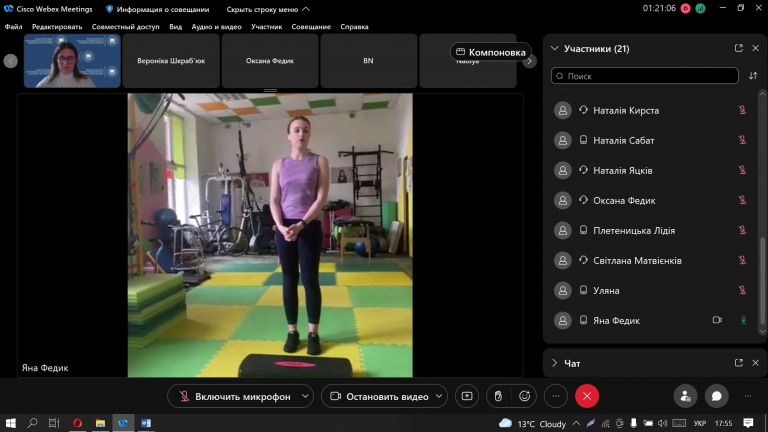This screenshot has height=432, width=768.
Task: Pop out the Участники panel
Action: click(739, 48)
